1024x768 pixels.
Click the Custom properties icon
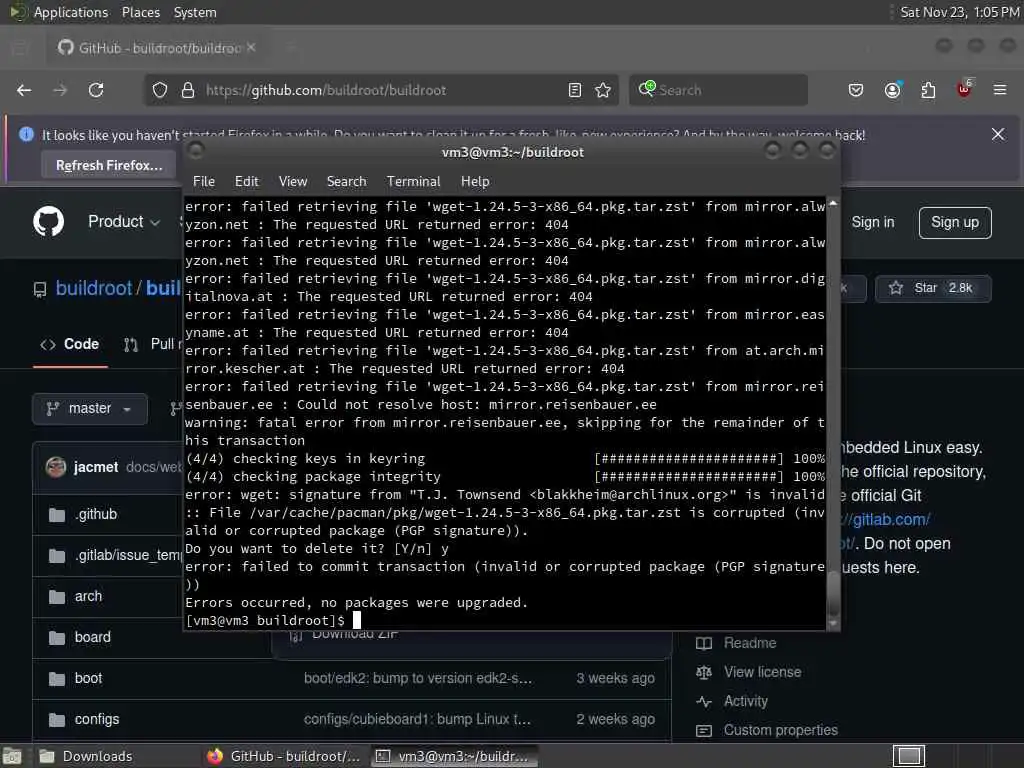pyautogui.click(x=704, y=730)
